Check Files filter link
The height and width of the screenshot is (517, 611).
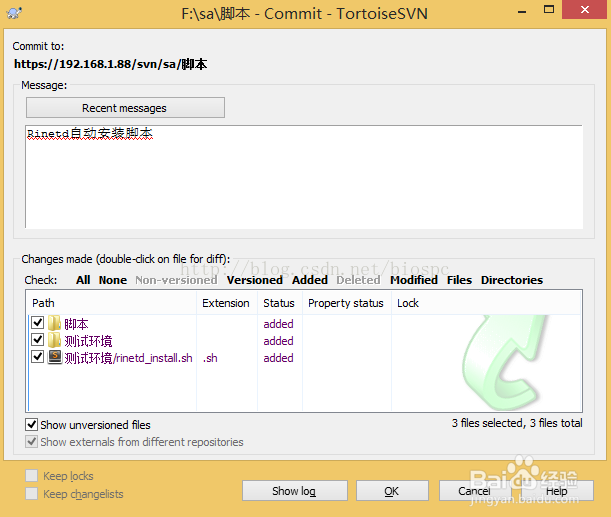[x=459, y=280]
